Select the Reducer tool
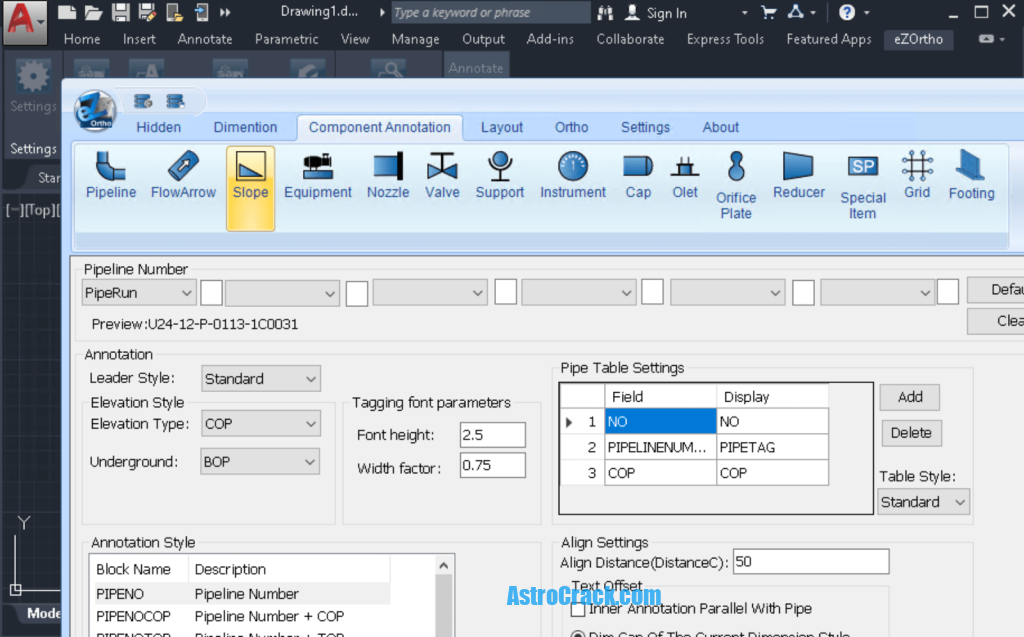The height and width of the screenshot is (637, 1024). point(798,175)
